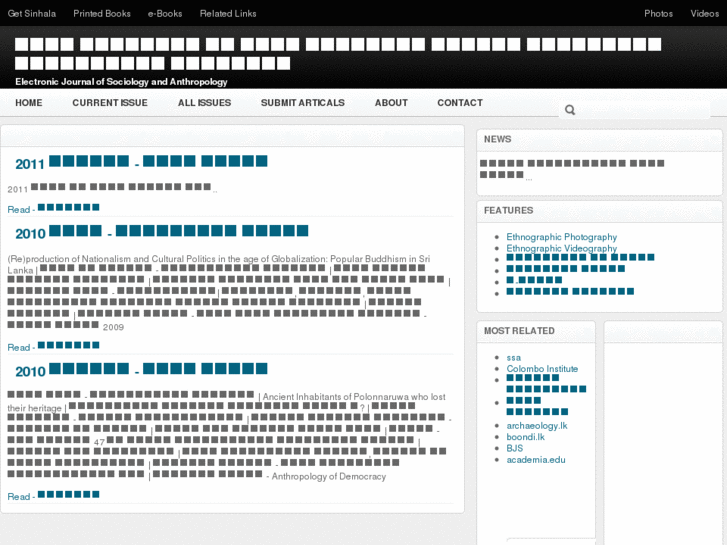Visit the Colombo Institute link

(542, 368)
